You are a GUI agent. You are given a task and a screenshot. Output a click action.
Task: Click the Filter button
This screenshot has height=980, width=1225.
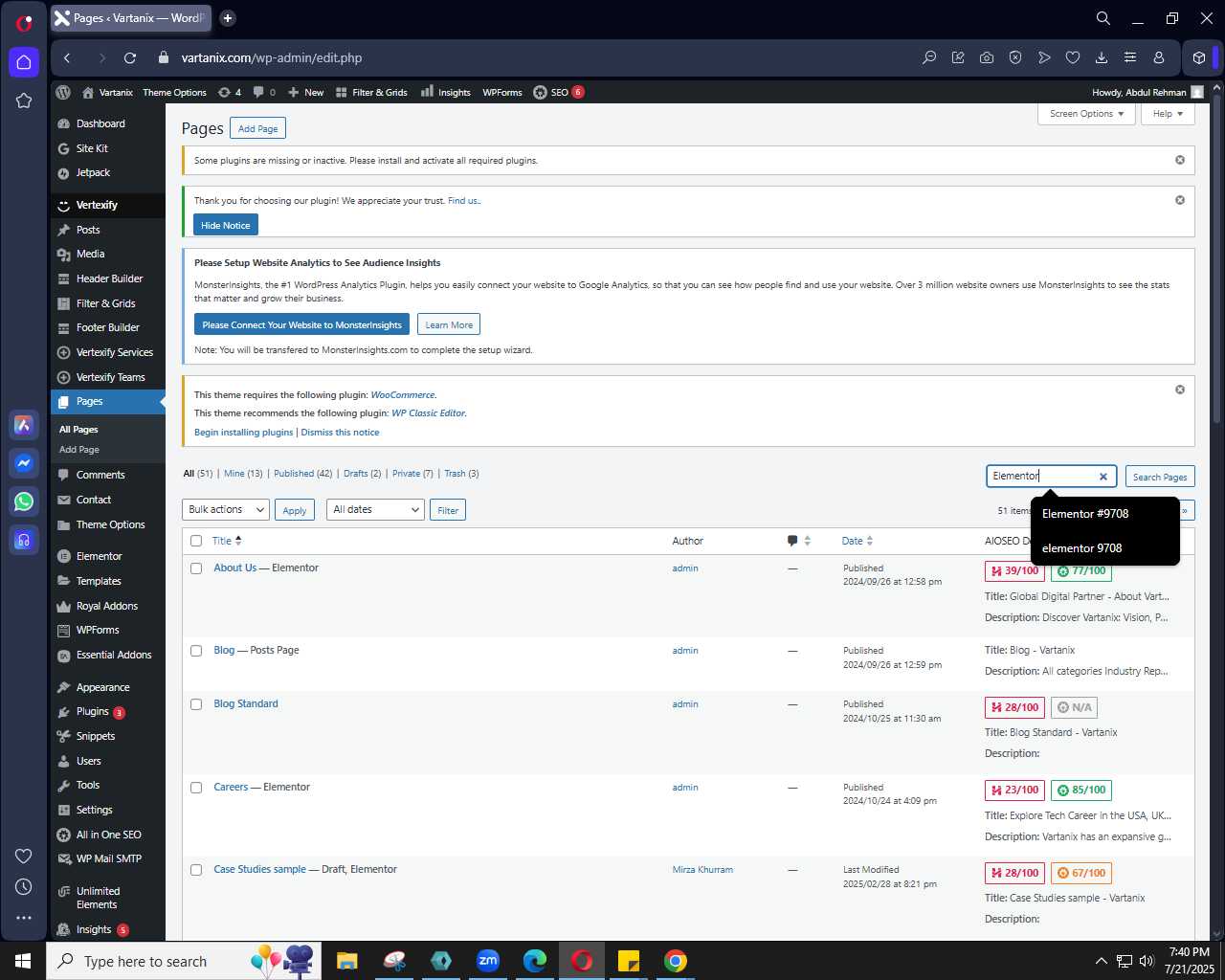click(x=448, y=510)
